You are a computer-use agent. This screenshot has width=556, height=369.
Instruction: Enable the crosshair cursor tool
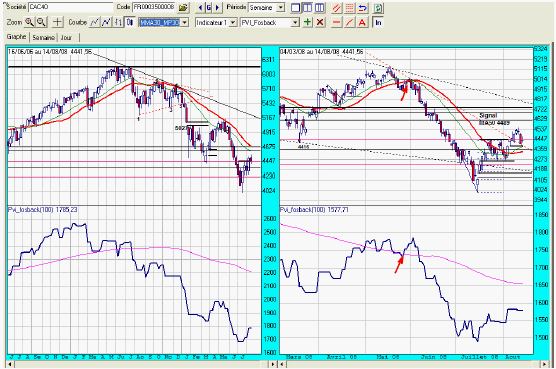coord(57,22)
